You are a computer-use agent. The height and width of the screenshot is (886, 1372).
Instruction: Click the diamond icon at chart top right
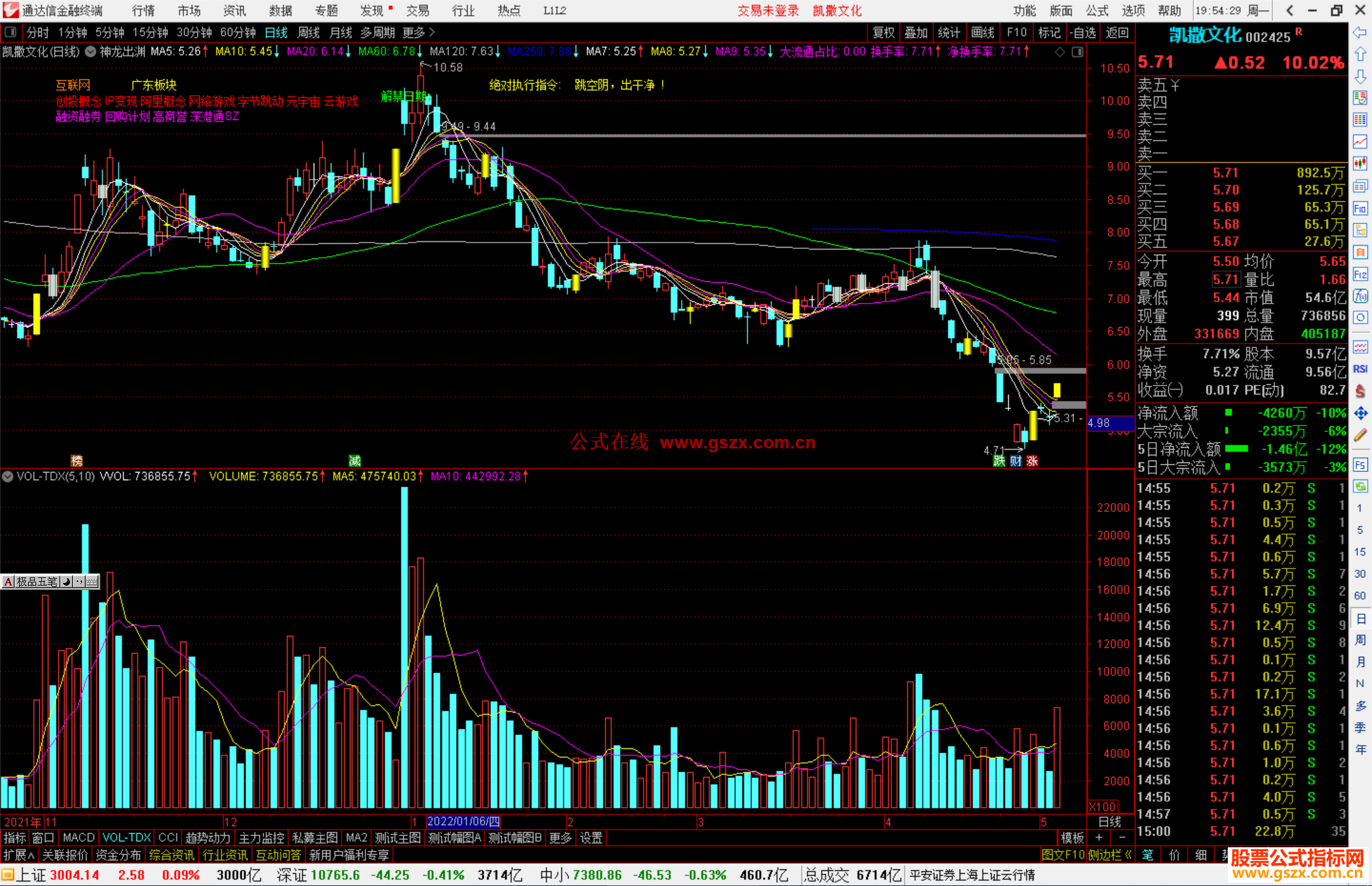coord(1059,52)
